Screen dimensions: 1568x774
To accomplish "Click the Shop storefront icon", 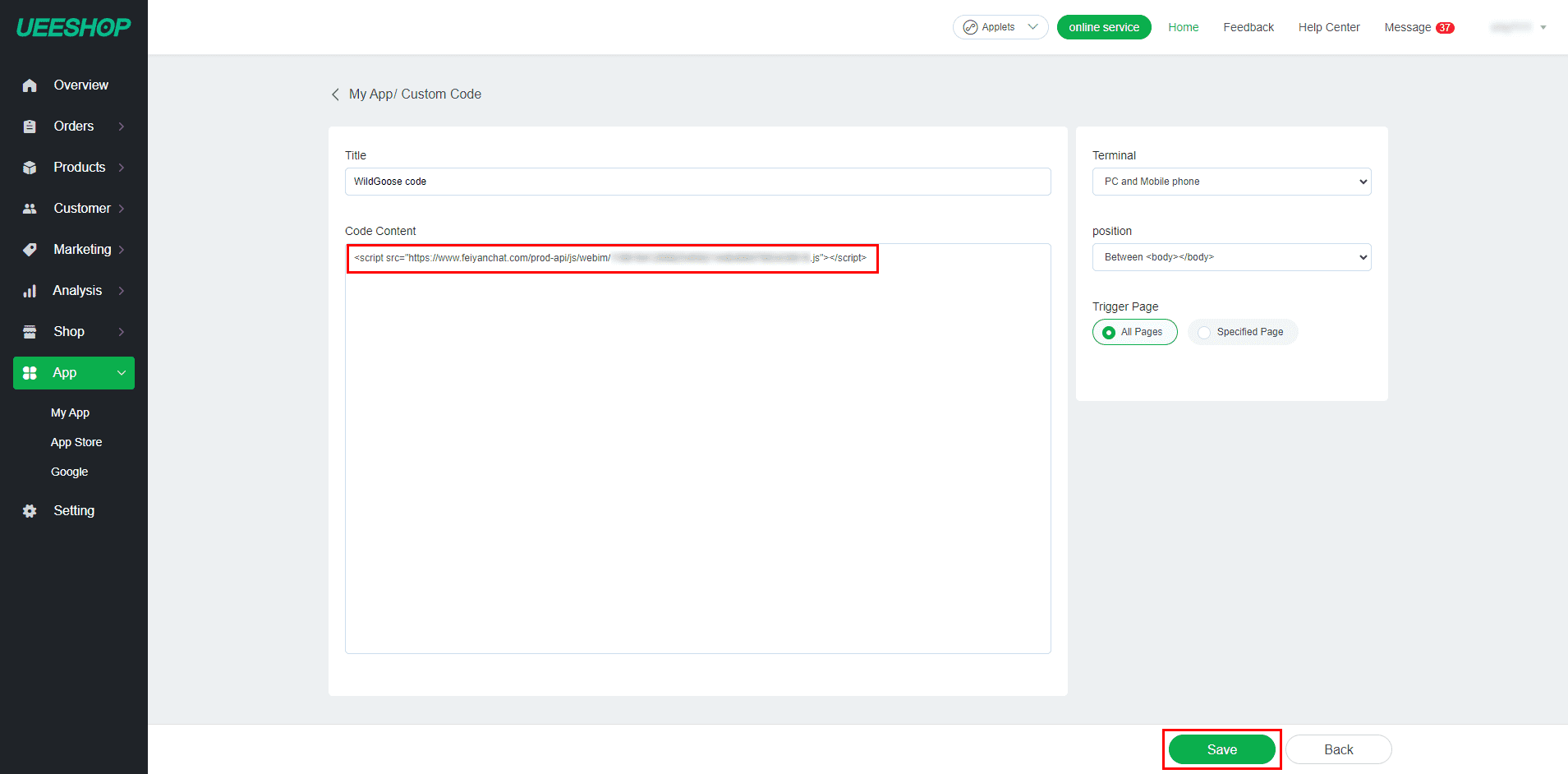I will 30,332.
